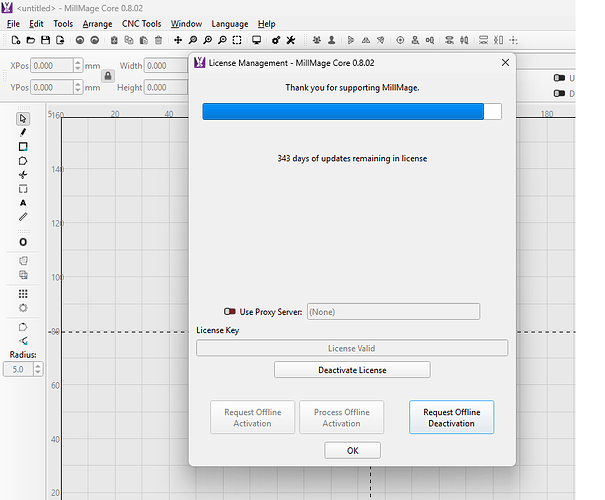Screen dimensions: 605x500
Task: Open the File menu
Action: tap(13, 24)
